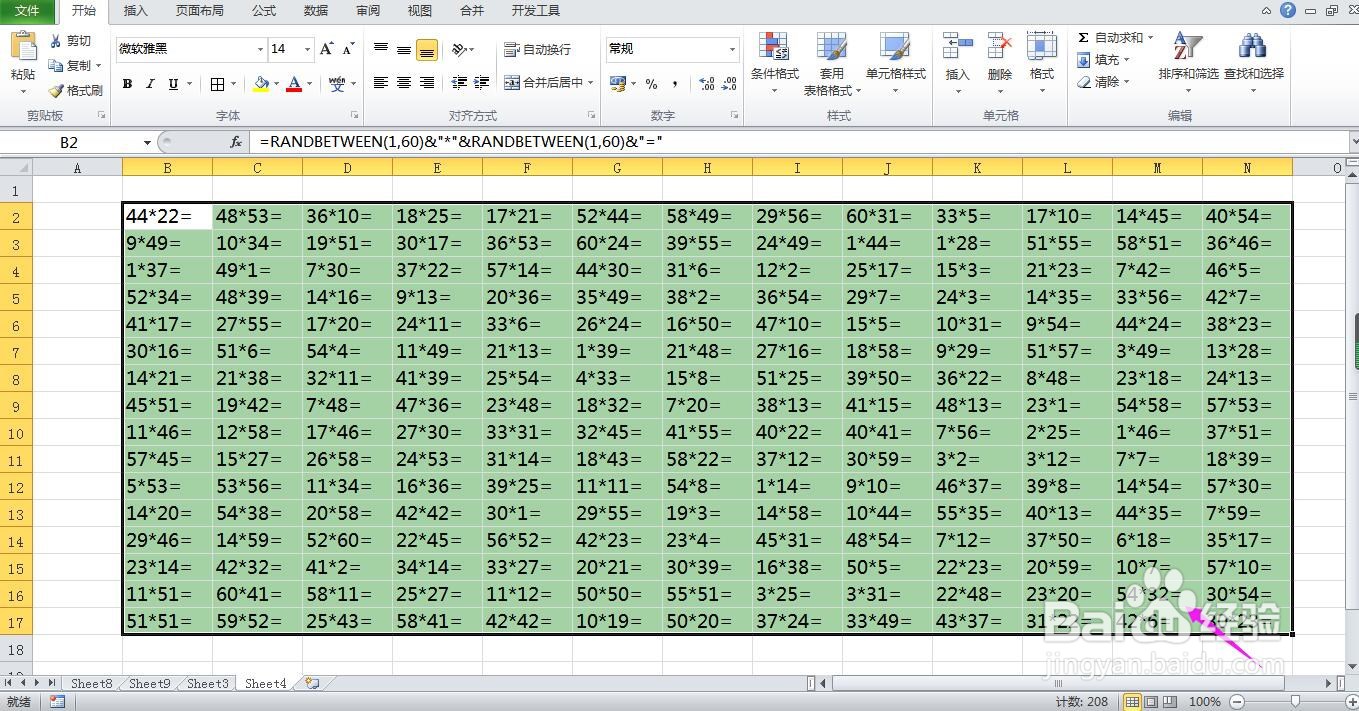Open text orientation icon
The image size is (1359, 711).
coord(459,49)
